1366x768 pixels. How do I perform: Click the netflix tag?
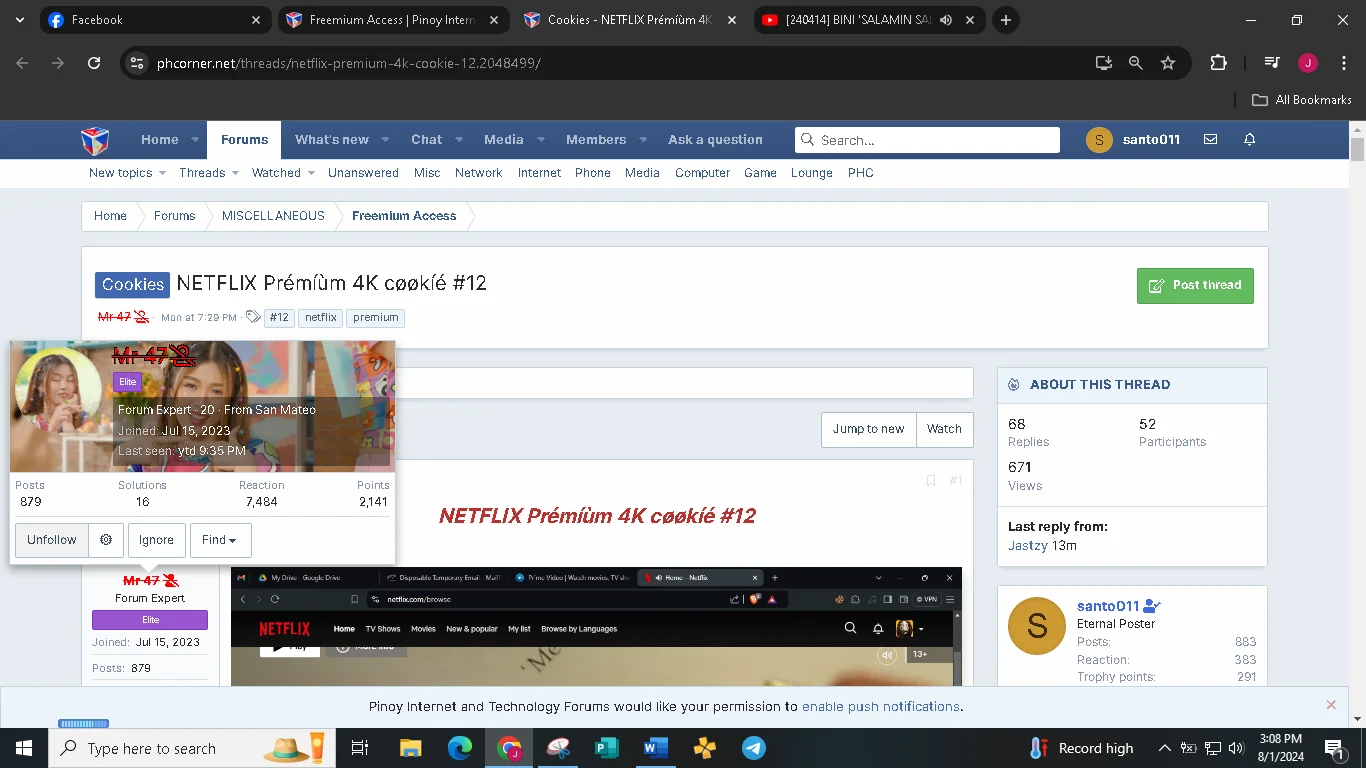[321, 318]
